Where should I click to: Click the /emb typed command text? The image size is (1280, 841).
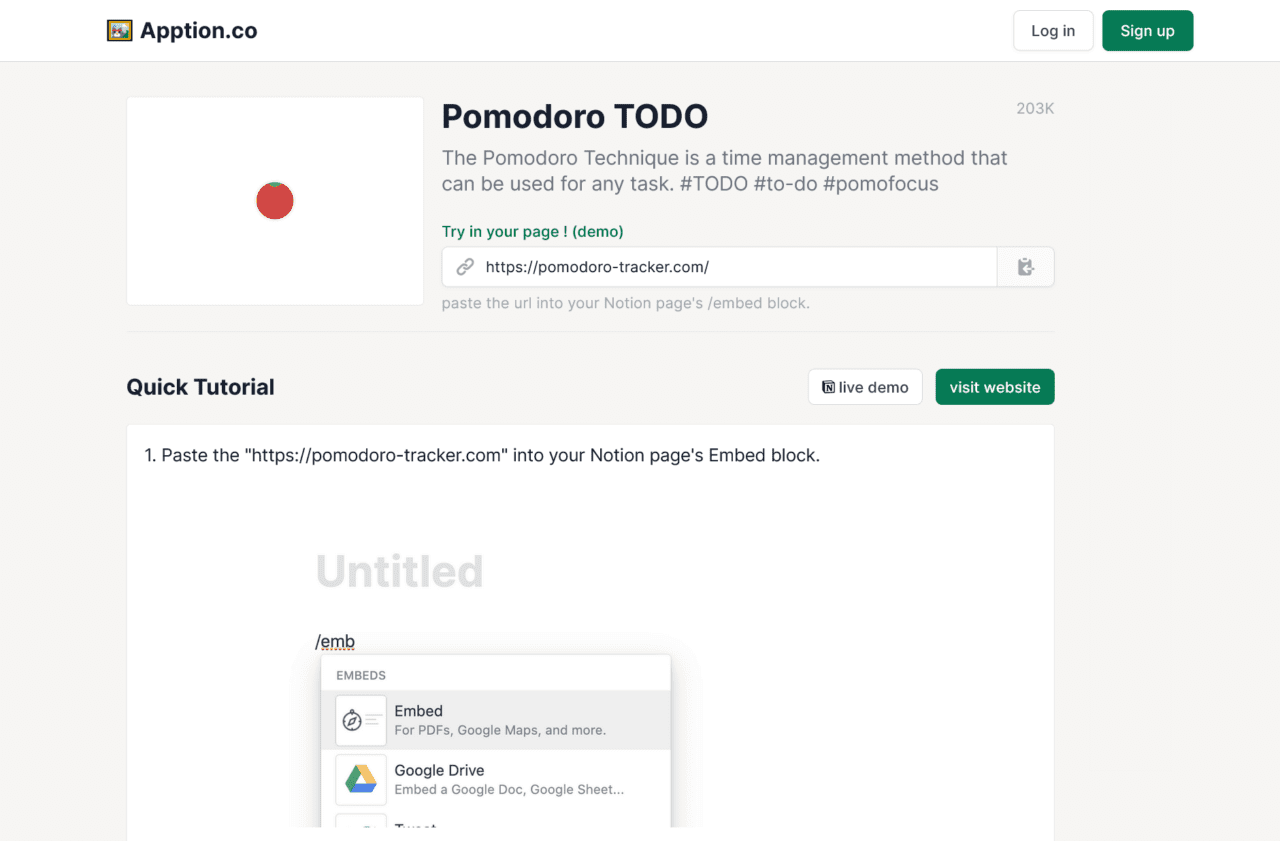(x=335, y=642)
